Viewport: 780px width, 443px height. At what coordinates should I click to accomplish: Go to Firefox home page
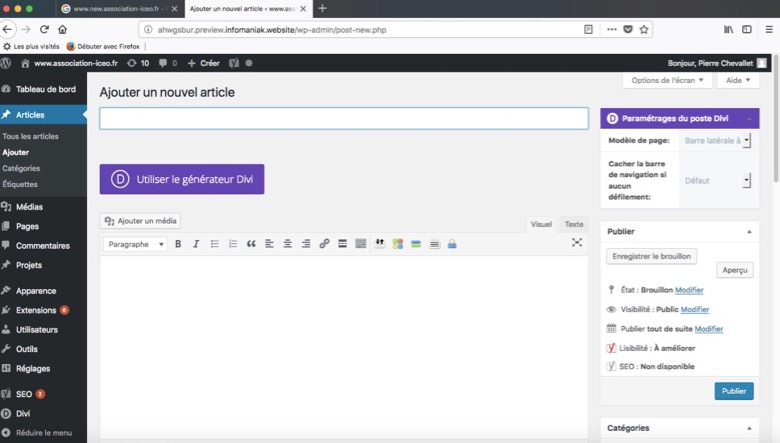point(63,29)
